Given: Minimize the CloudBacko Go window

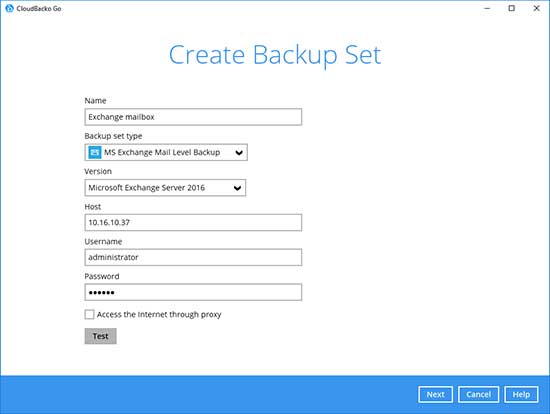Looking at the screenshot, I should [487, 8].
